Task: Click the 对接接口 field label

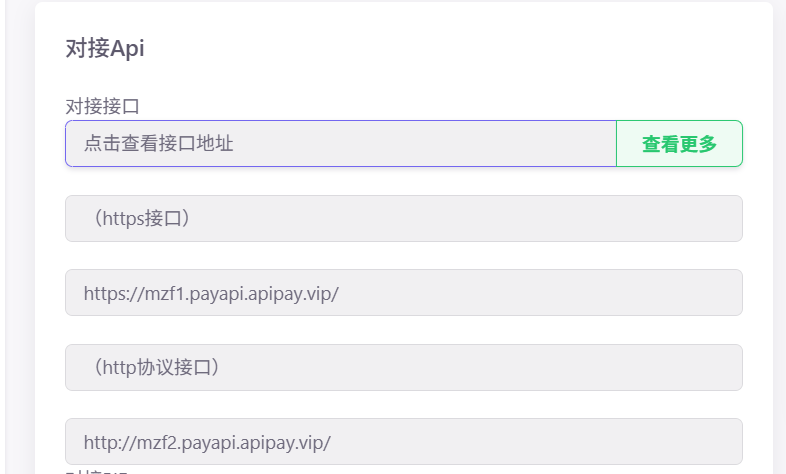Action: click(x=101, y=106)
